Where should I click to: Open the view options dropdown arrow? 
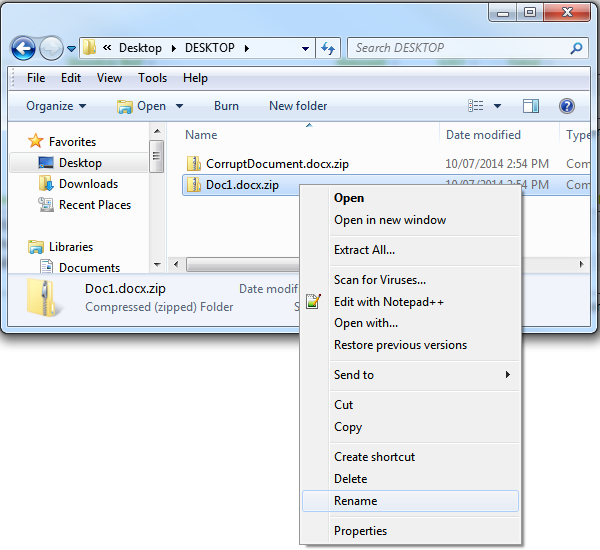pos(497,106)
